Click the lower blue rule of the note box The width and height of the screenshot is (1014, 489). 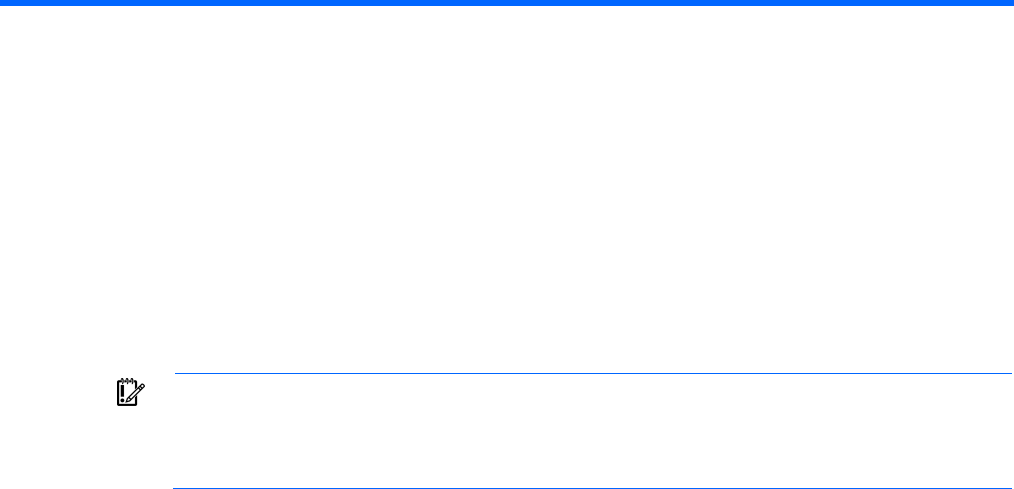[592, 488]
